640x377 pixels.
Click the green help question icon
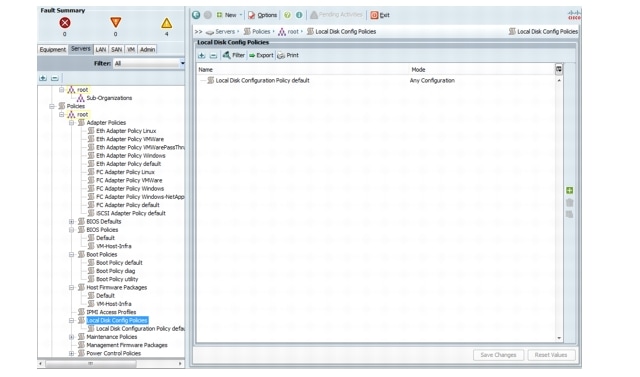(x=287, y=15)
